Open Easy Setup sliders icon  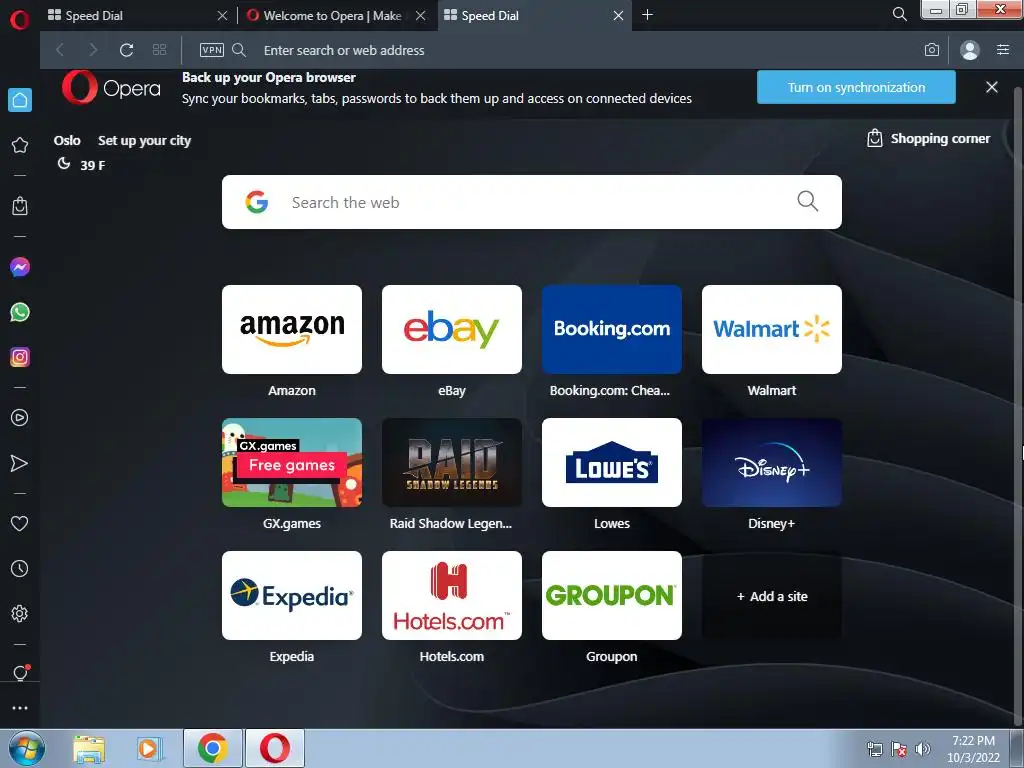(x=1003, y=50)
